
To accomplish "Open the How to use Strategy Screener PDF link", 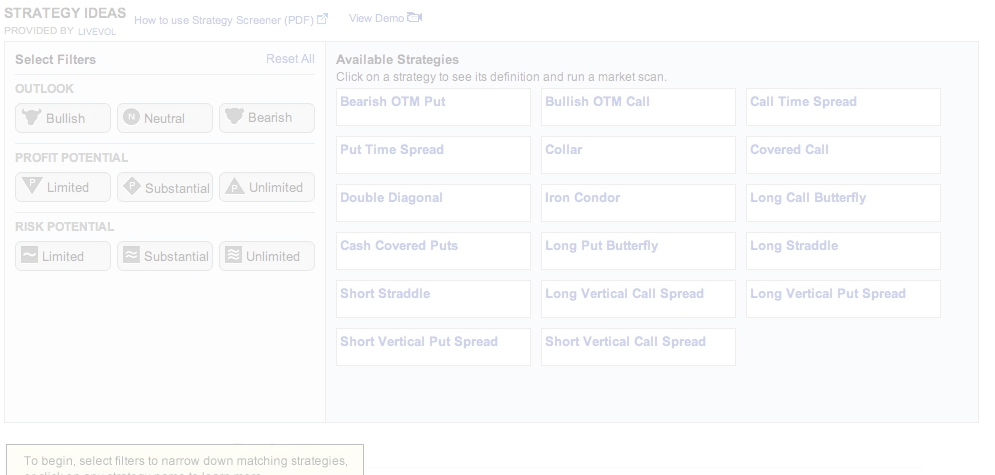I will point(223,20).
